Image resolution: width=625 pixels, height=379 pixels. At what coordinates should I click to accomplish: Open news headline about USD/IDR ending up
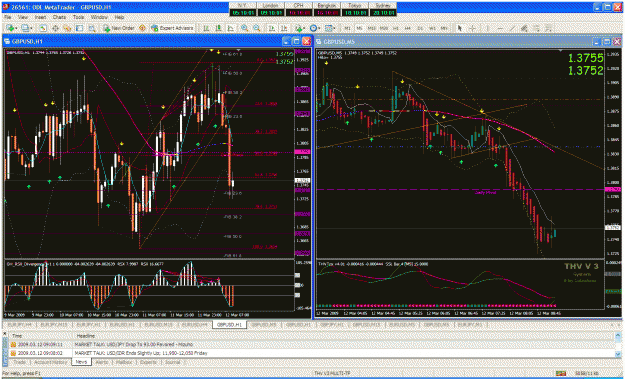[x=141, y=353]
